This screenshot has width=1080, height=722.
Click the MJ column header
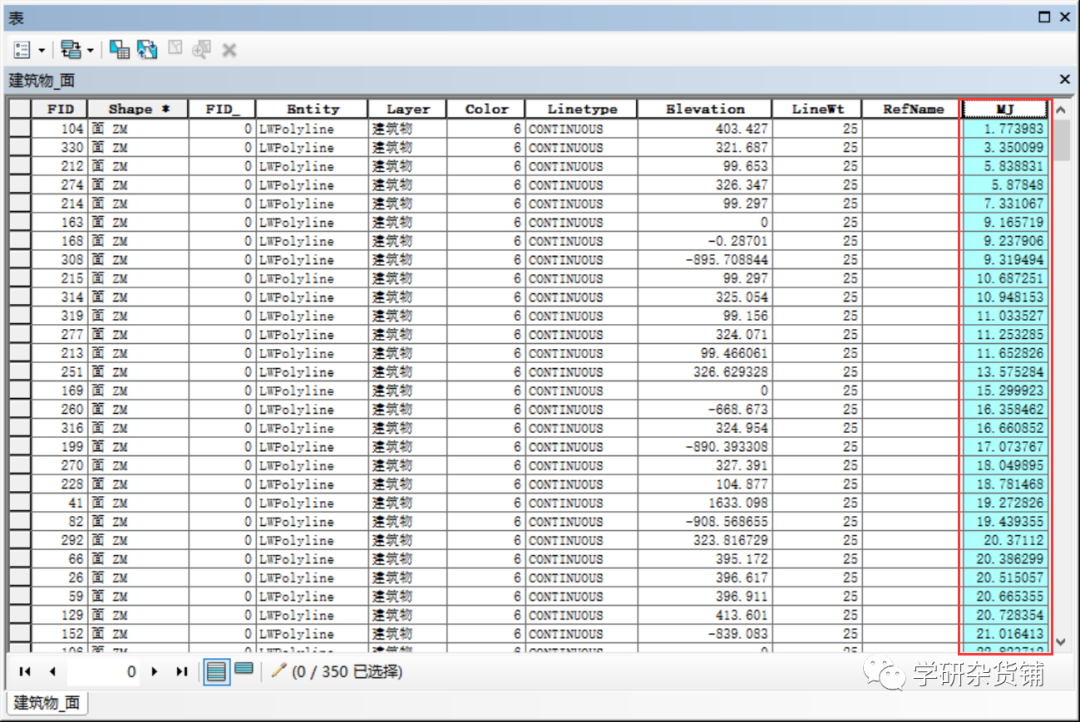[x=1005, y=109]
